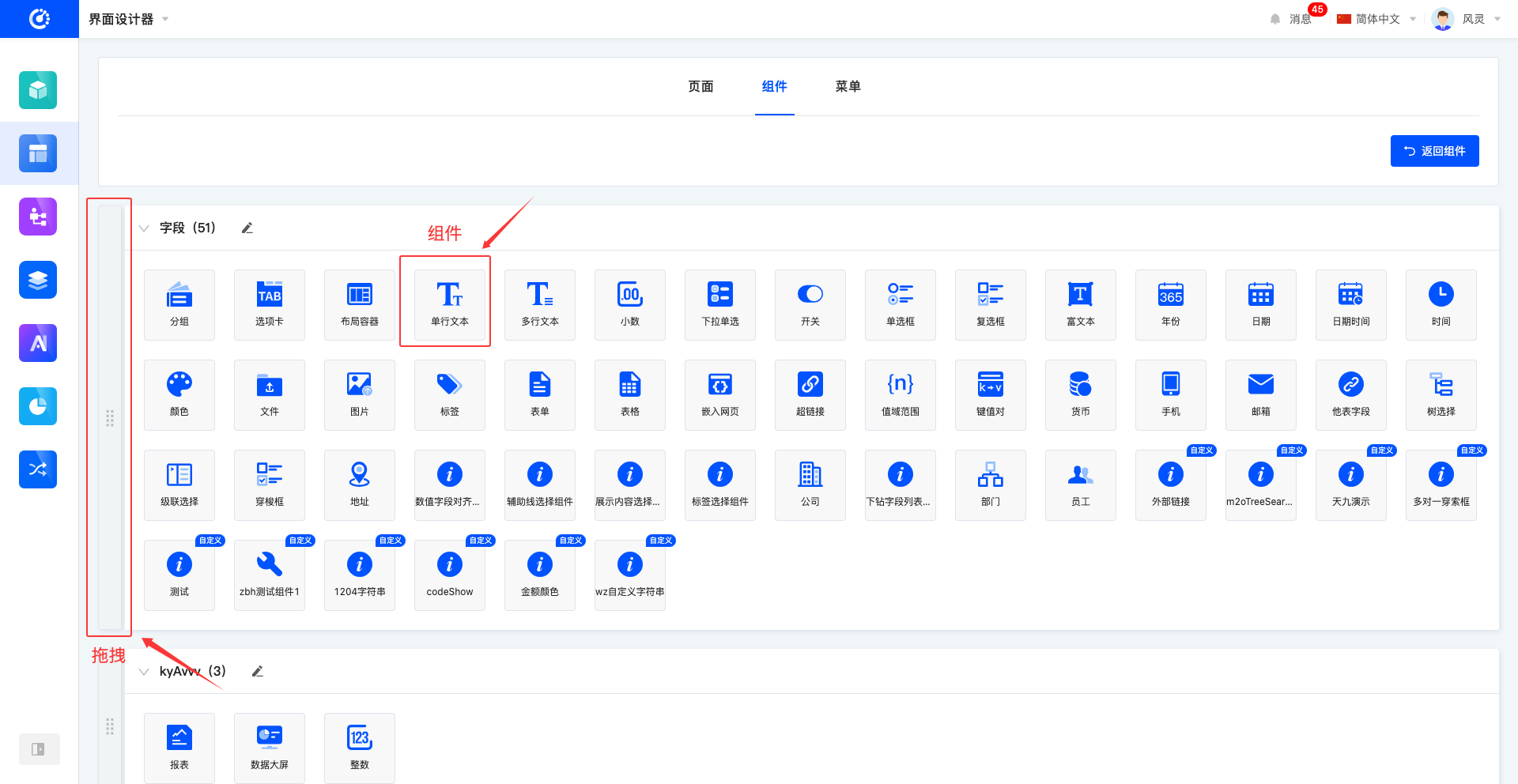Click the 返回组件 button
This screenshot has height=784, width=1518.
[1434, 151]
